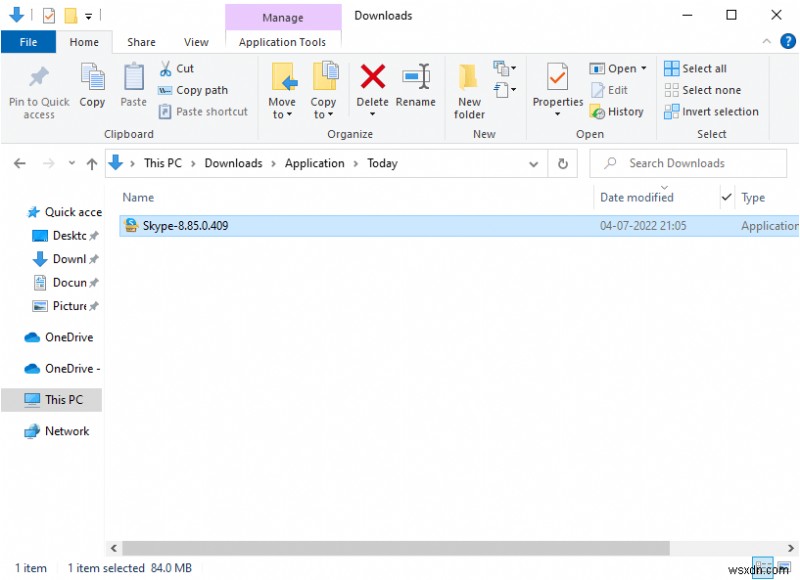Show file History
The height and width of the screenshot is (580, 800).
click(x=616, y=112)
